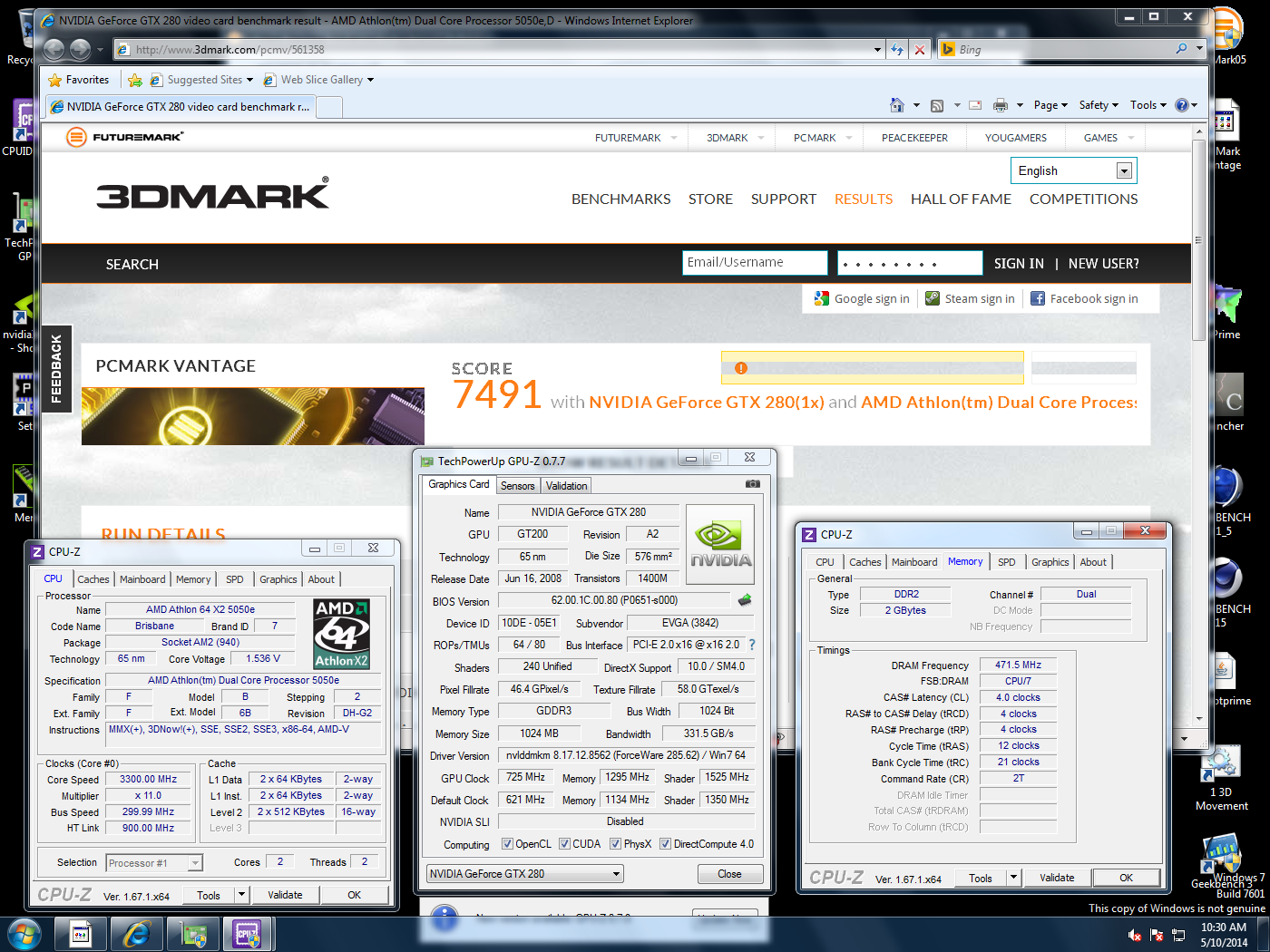1270x952 pixels.
Task: Expand the IE Page menu
Action: 1050,105
